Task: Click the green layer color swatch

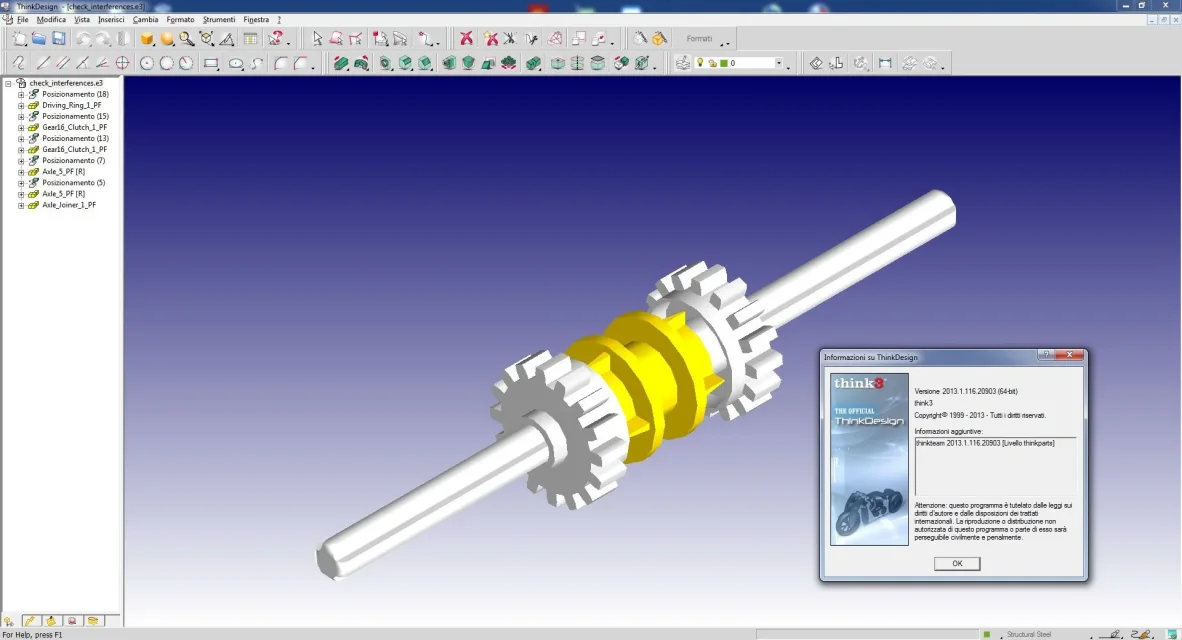Action: click(x=722, y=63)
